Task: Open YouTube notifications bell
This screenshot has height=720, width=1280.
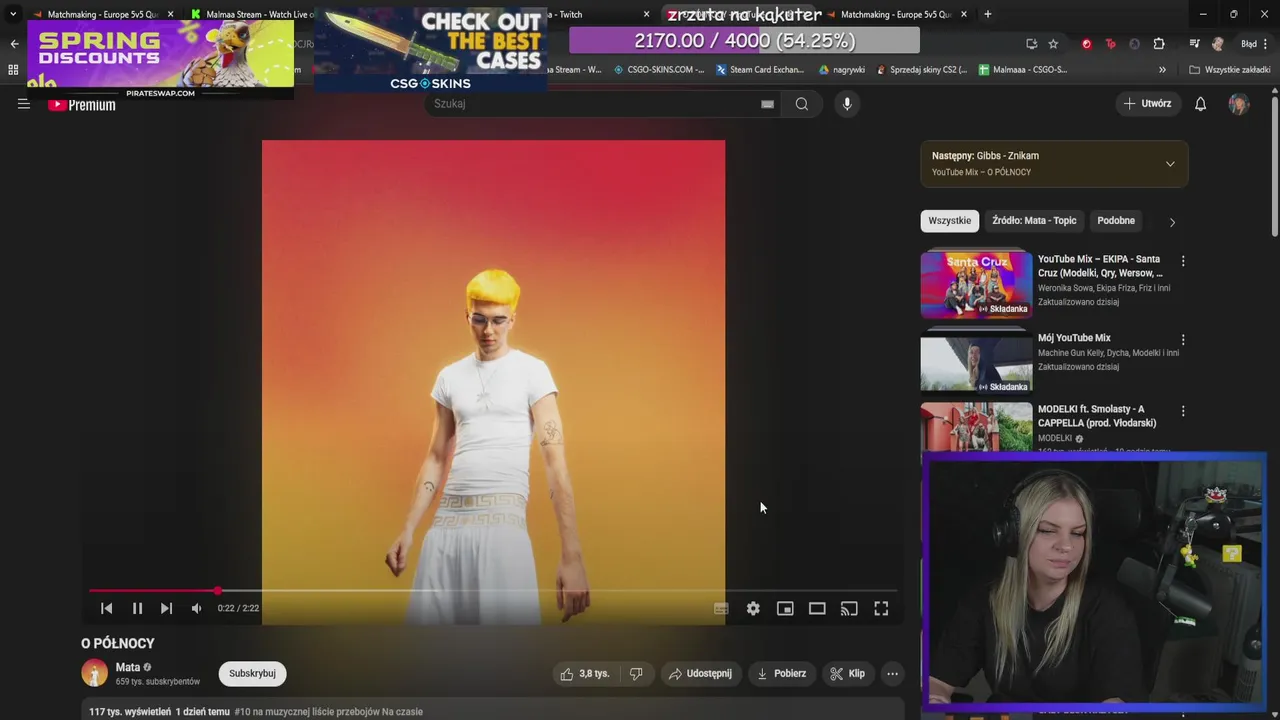Action: (x=1201, y=104)
